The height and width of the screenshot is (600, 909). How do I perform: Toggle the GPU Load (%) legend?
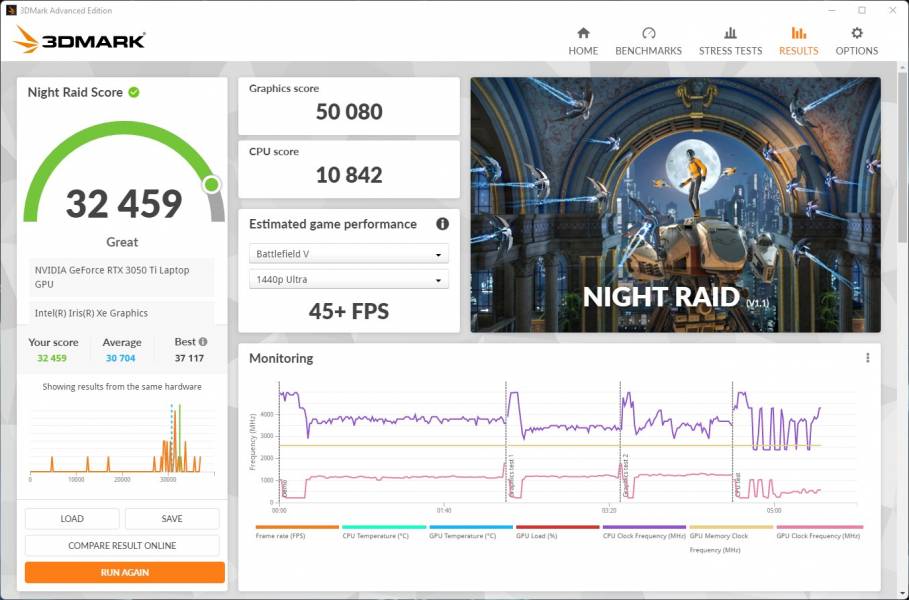point(557,532)
